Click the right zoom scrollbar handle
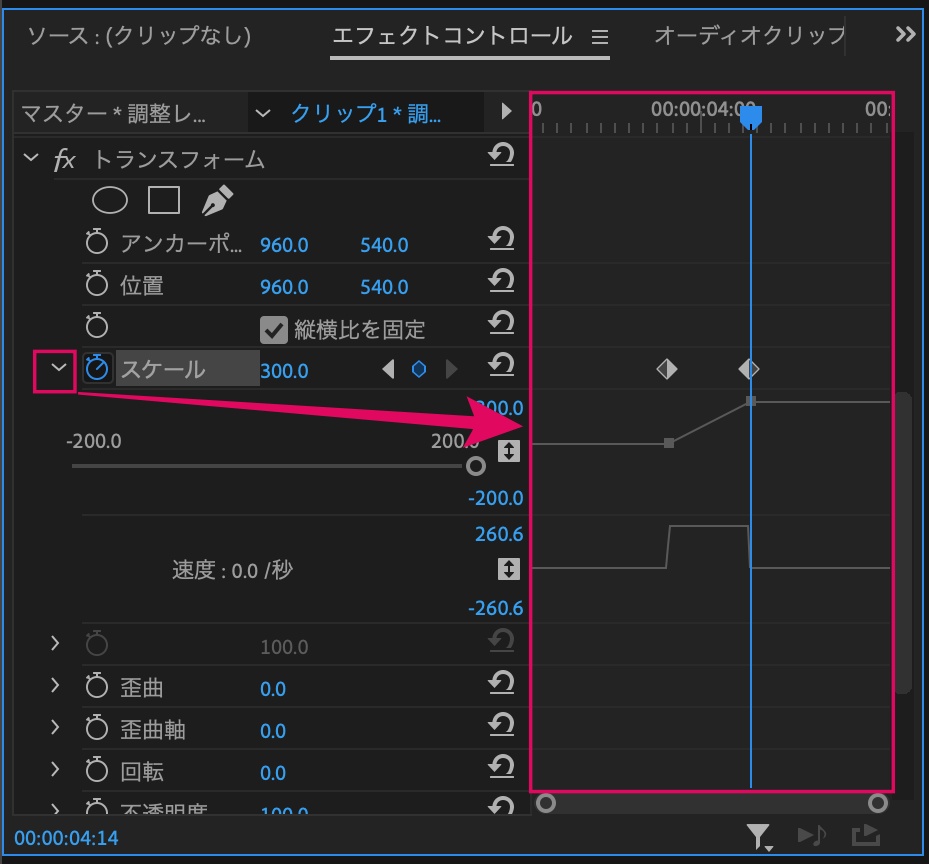 point(877,803)
